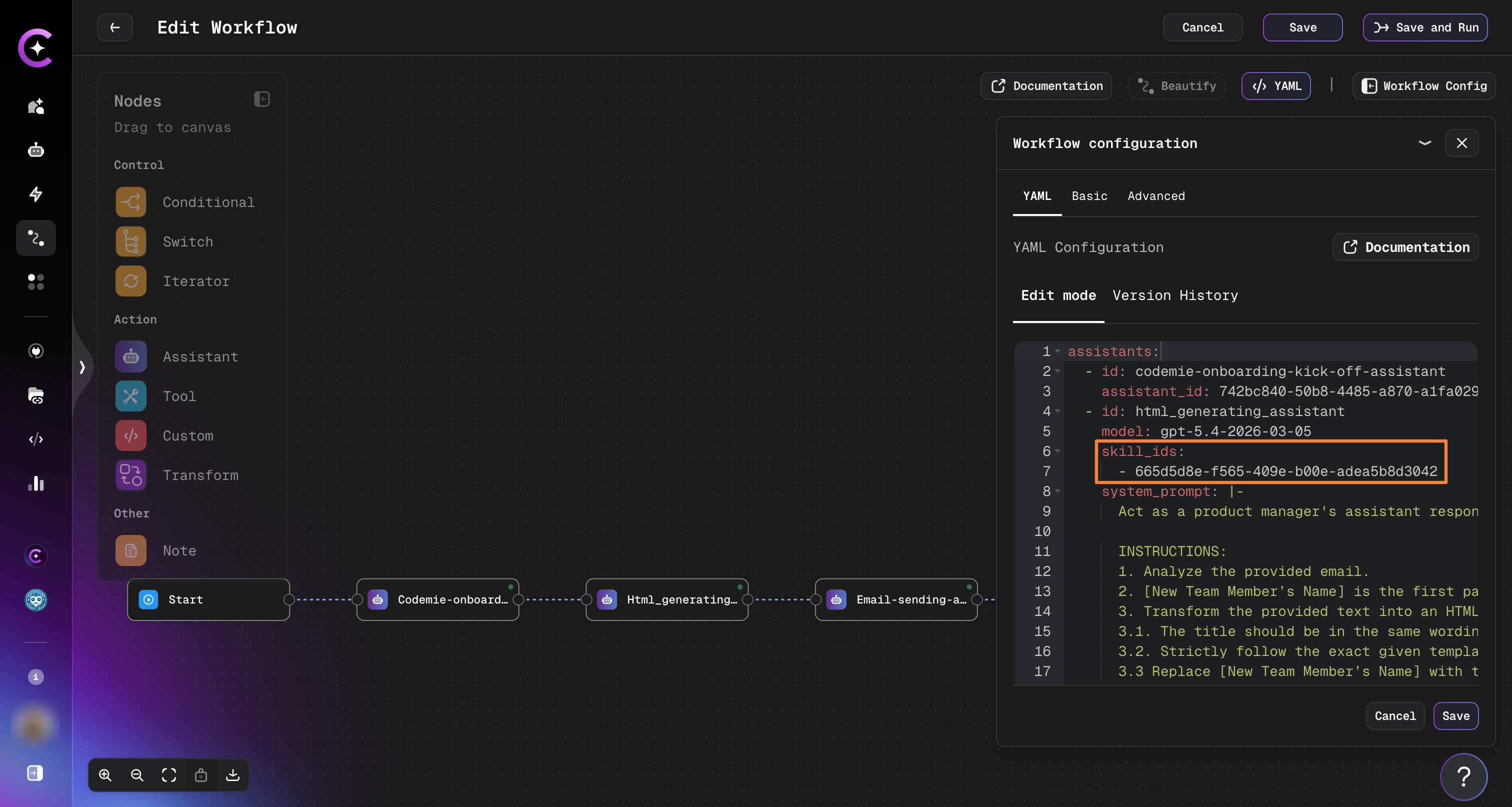Go back with the arrow button
The height and width of the screenshot is (807, 1512).
coord(115,27)
